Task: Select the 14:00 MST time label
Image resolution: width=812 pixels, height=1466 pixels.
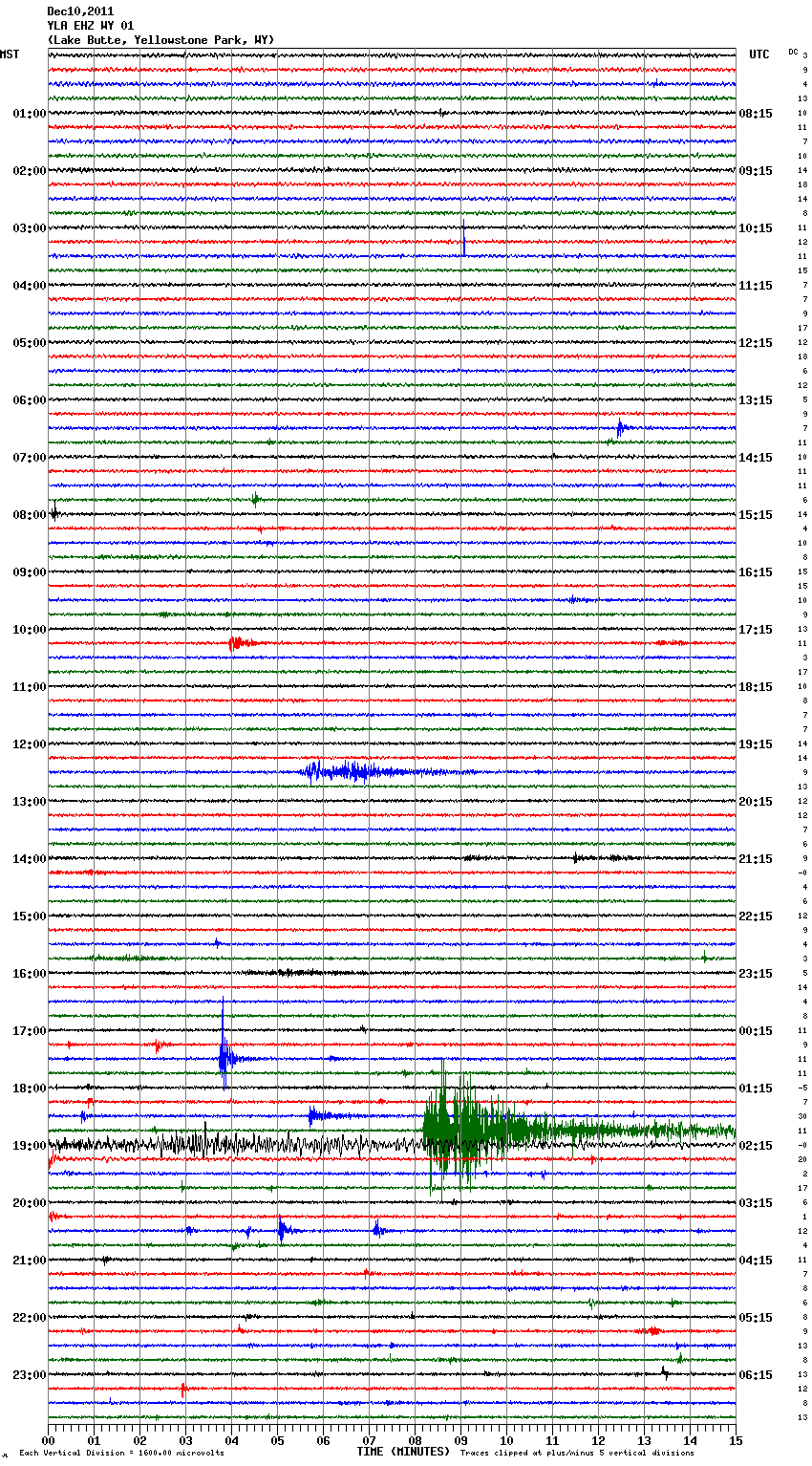Action: tap(30, 859)
